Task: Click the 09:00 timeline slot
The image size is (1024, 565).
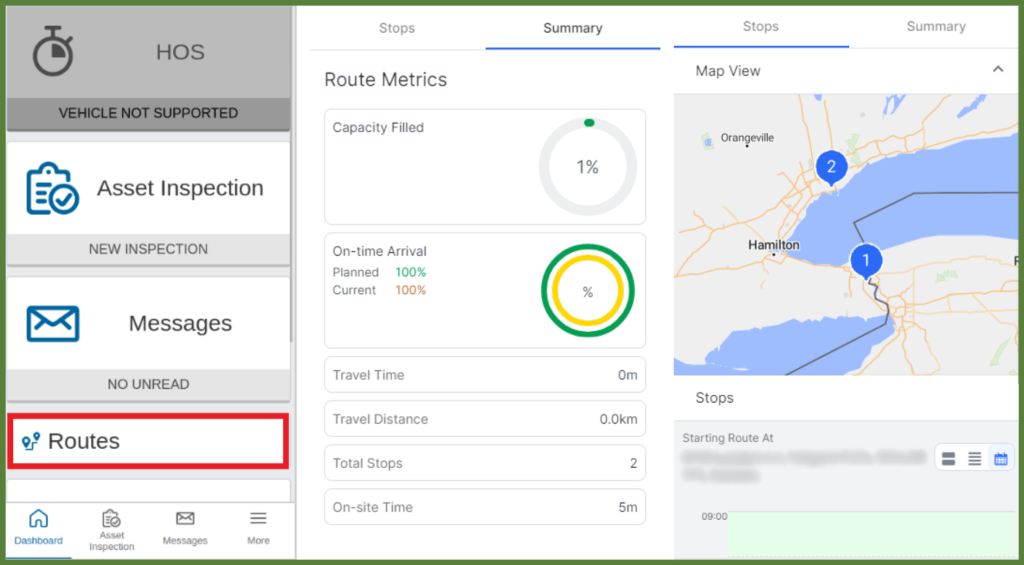Action: click(x=870, y=530)
